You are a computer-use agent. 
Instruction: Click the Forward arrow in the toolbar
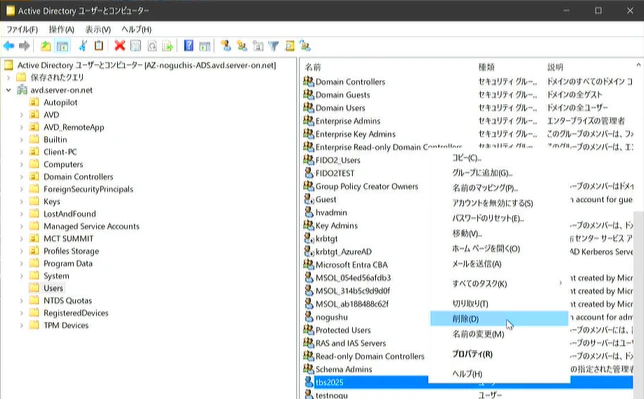(x=24, y=46)
